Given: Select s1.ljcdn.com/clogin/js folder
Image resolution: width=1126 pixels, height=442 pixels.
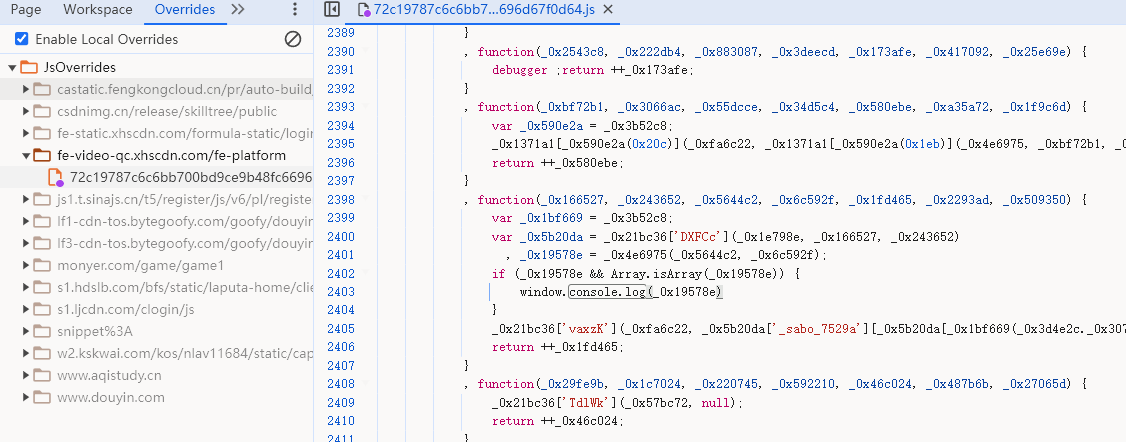Looking at the screenshot, I should click(x=126, y=309).
